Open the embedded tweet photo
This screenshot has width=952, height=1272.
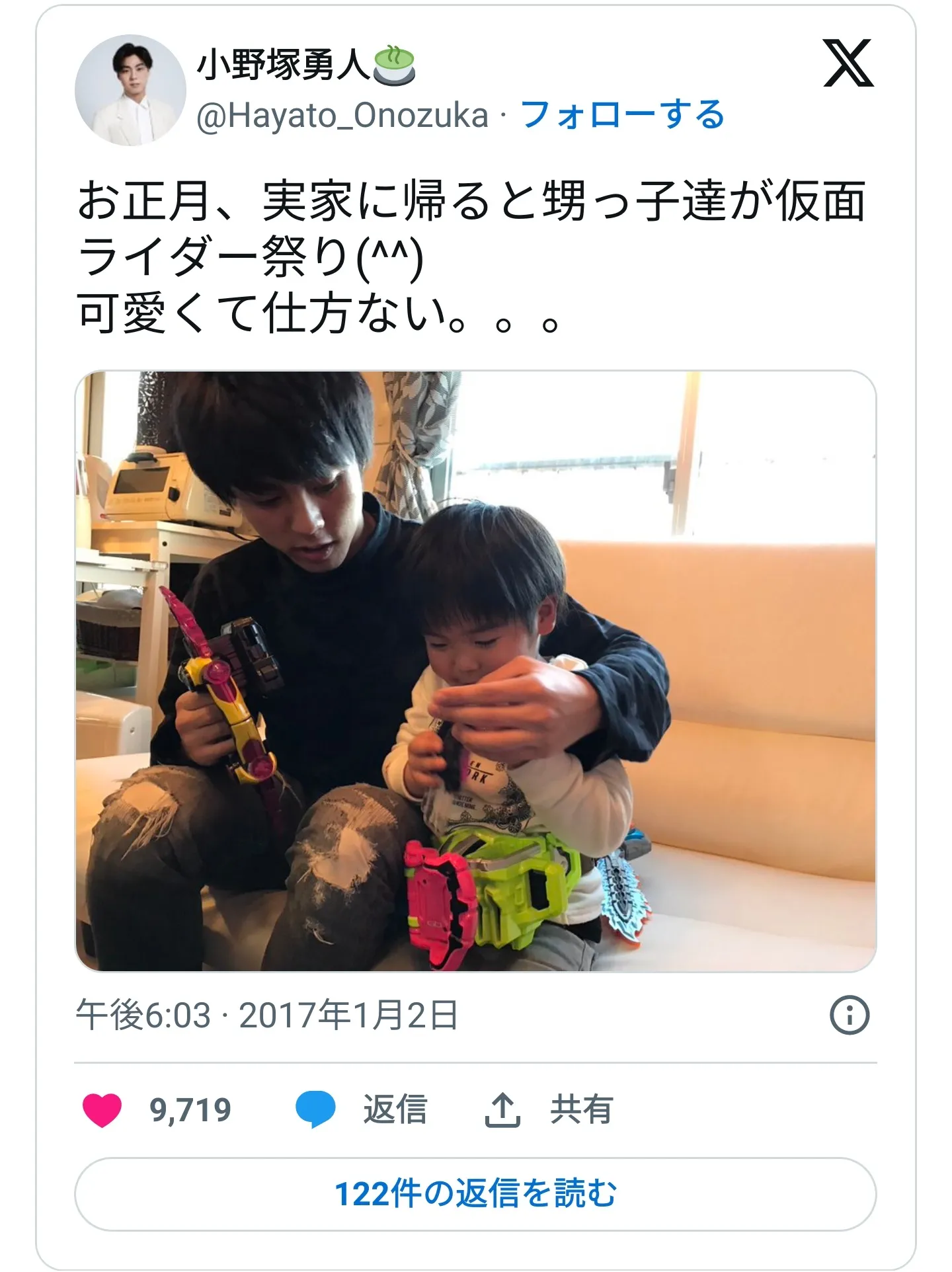coord(475,671)
